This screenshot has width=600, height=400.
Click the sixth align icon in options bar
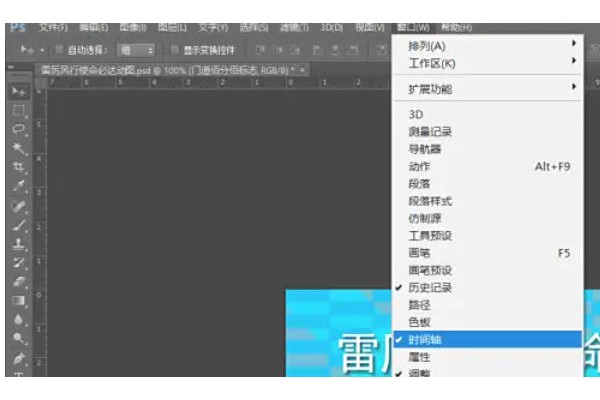tap(352, 50)
